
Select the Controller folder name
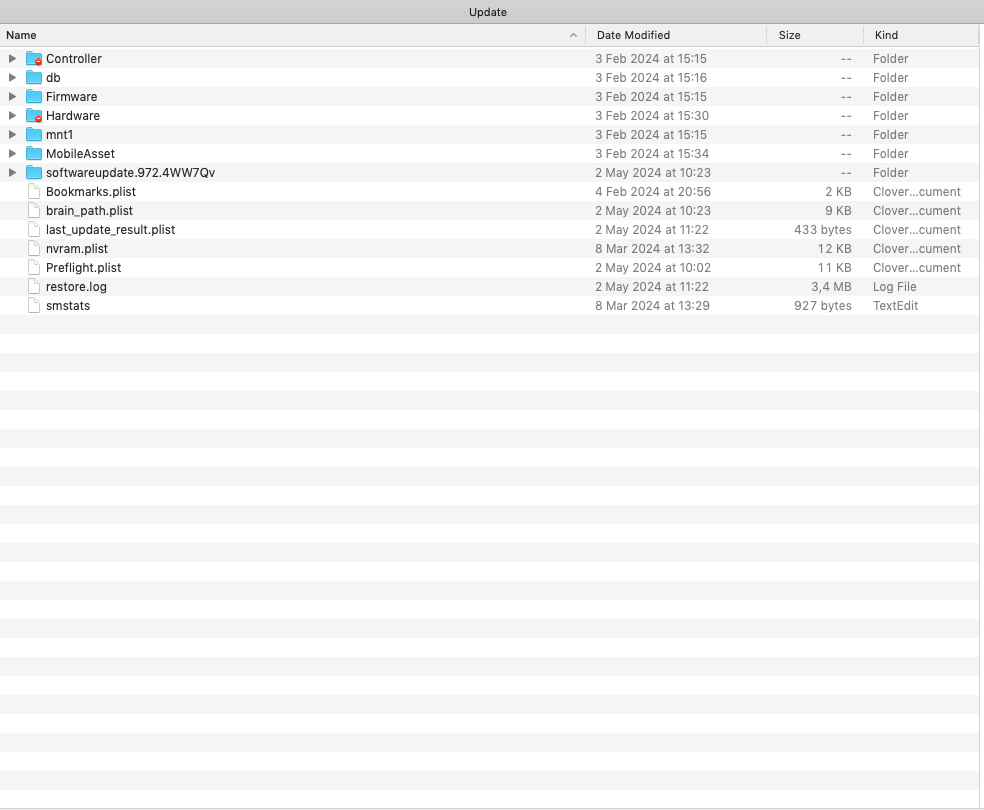point(73,59)
